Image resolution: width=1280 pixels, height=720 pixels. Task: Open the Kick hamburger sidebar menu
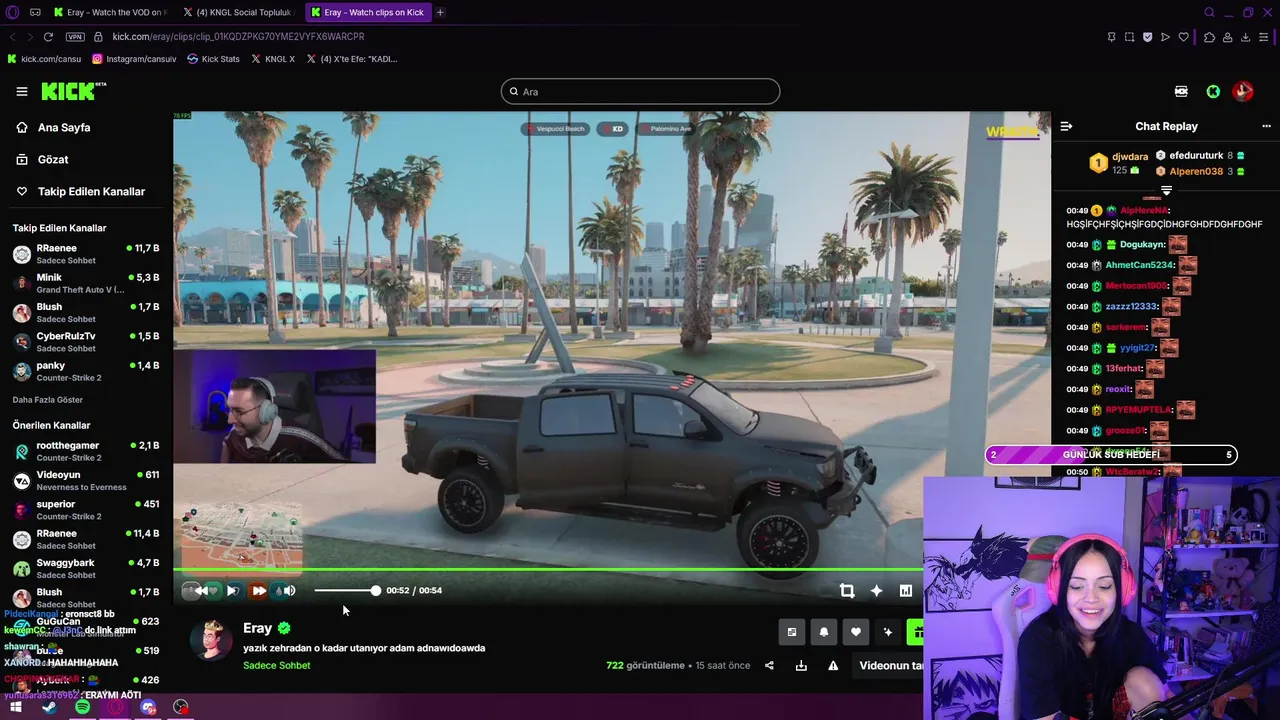click(22, 91)
